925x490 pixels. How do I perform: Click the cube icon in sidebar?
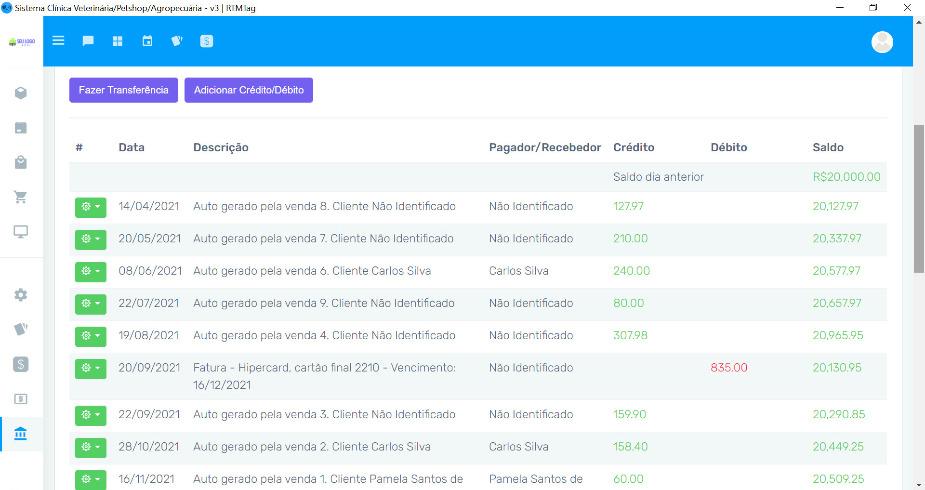(21, 93)
